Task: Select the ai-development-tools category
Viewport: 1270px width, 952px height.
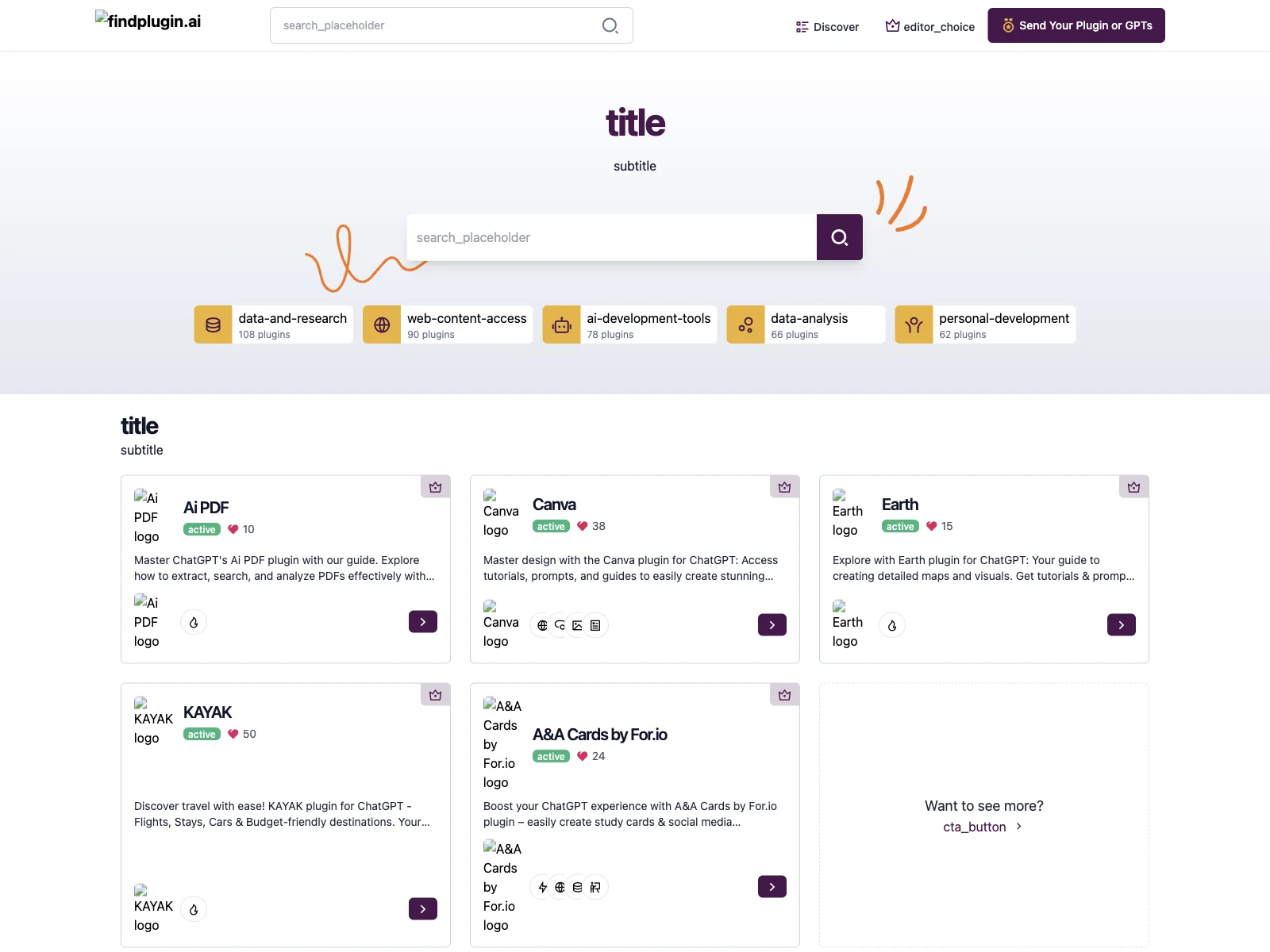Action: tap(629, 324)
